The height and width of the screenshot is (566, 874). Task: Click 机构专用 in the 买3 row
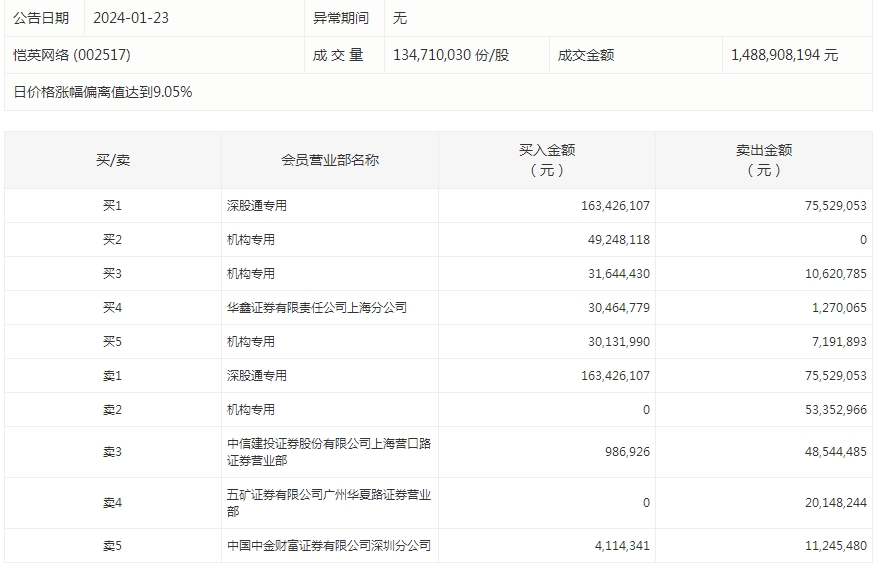click(251, 274)
